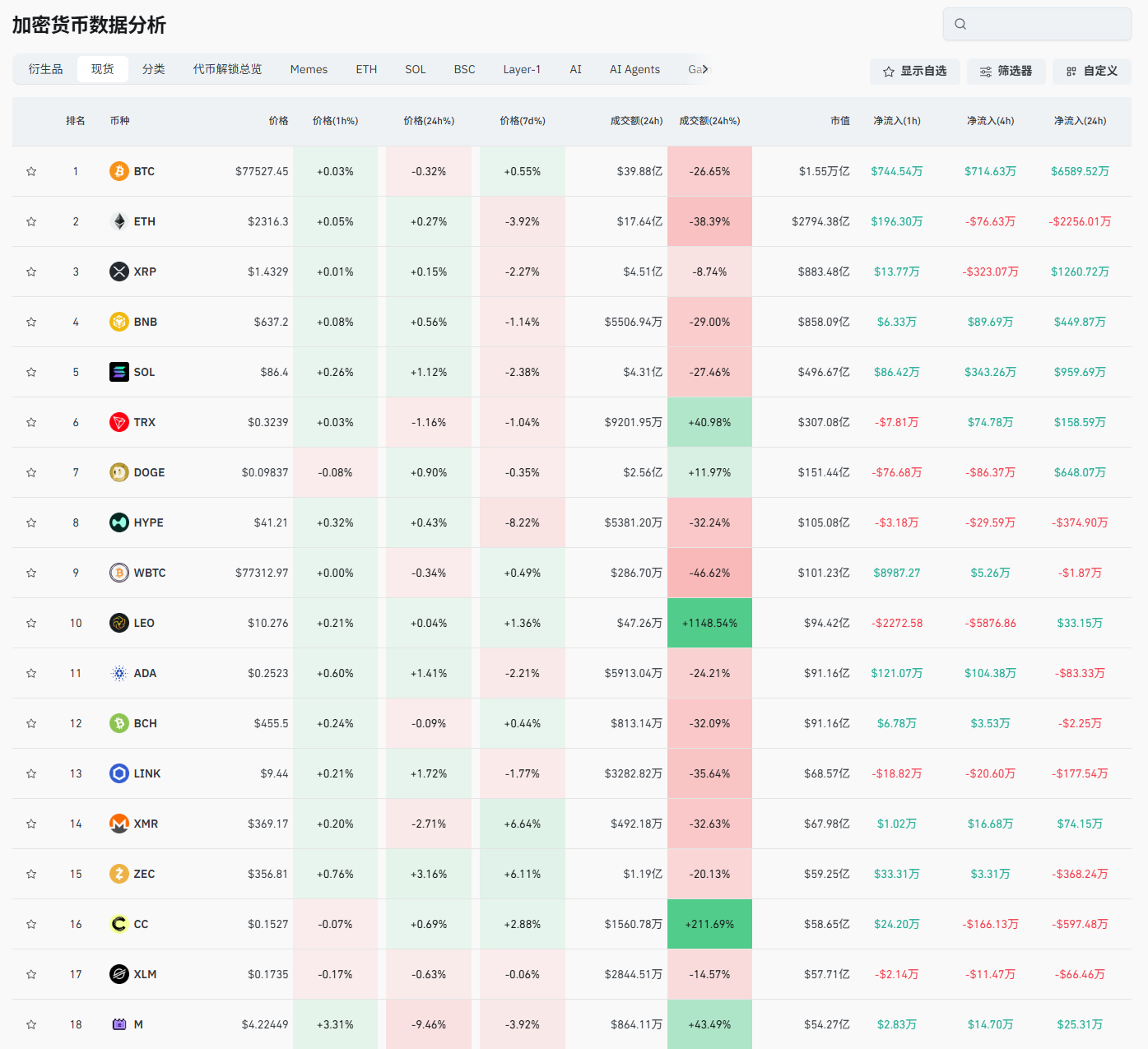Click the XRP coin logo
The width and height of the screenshot is (1148, 1049).
point(119,272)
